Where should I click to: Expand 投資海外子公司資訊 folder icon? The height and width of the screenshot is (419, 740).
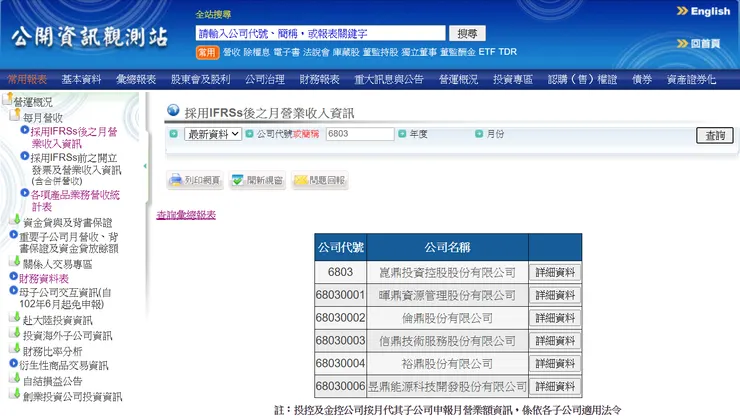(15, 333)
